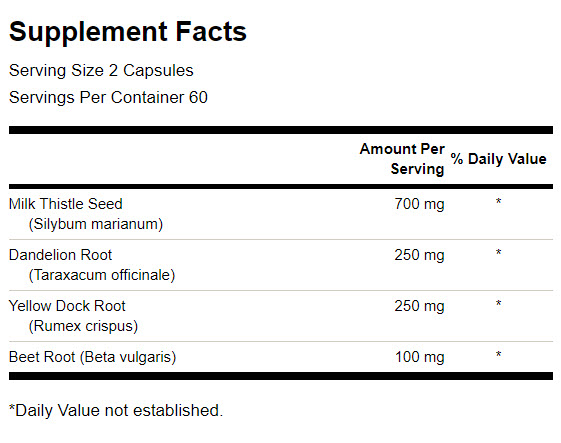Image resolution: width=561 pixels, height=443 pixels.
Task: Select the Dandelion Root ingredient name
Action: [60, 255]
